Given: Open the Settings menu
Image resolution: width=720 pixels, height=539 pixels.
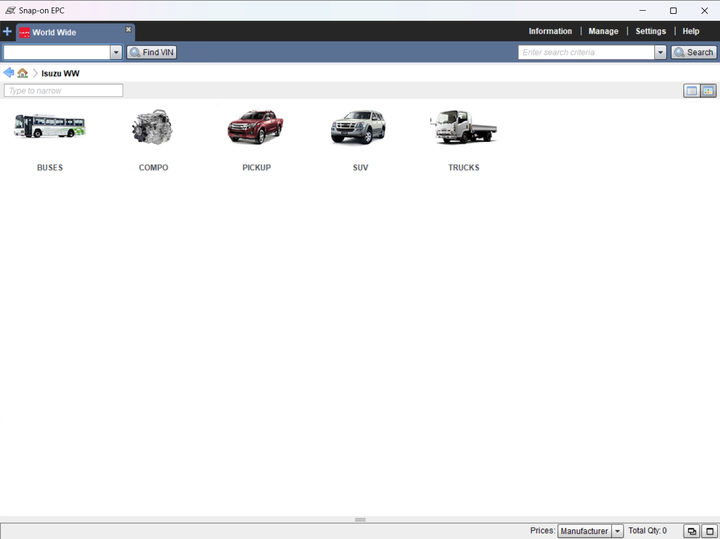Looking at the screenshot, I should click(x=650, y=31).
